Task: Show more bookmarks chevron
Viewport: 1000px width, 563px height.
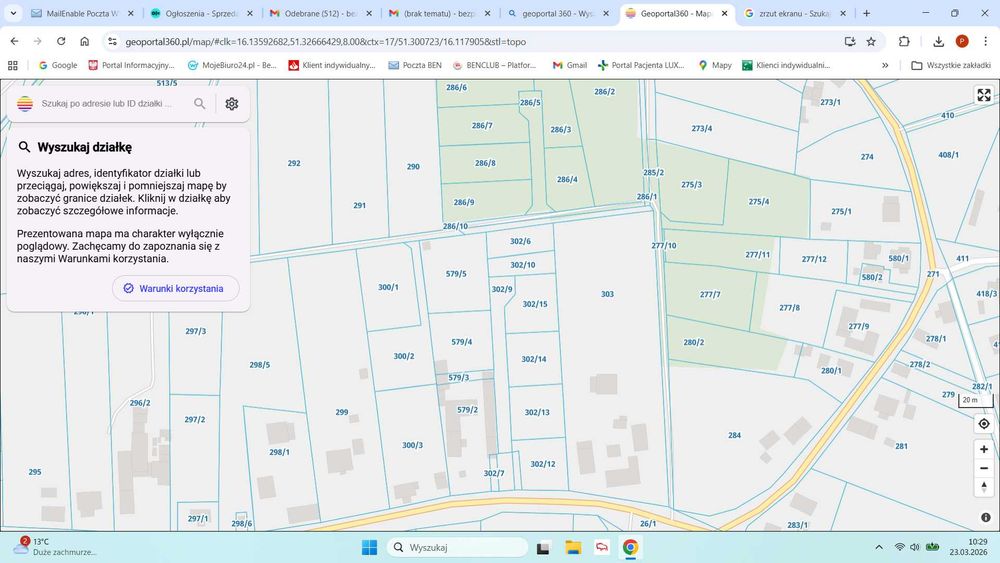Action: click(885, 65)
